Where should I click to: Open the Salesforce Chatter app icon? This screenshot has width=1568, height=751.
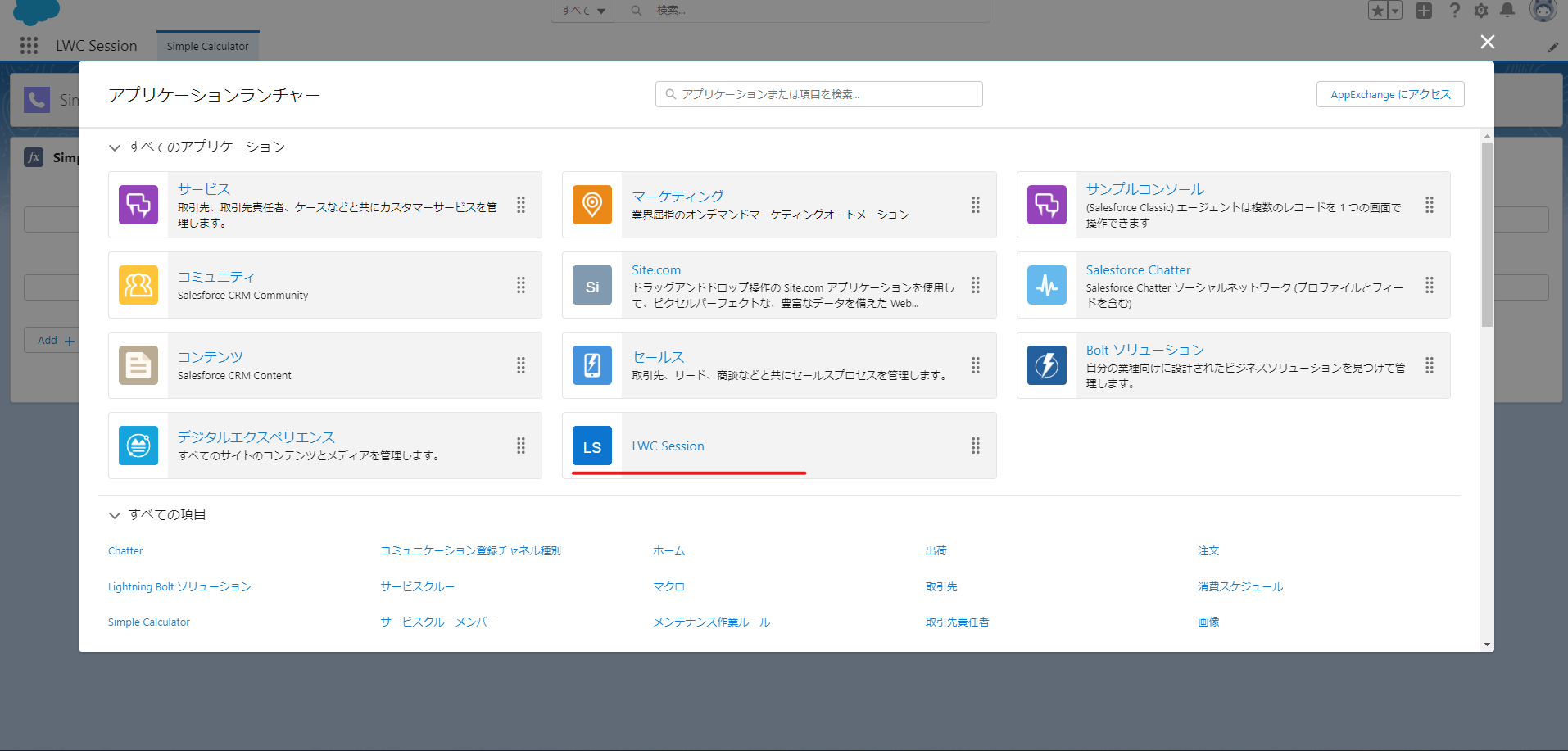pyautogui.click(x=1047, y=285)
